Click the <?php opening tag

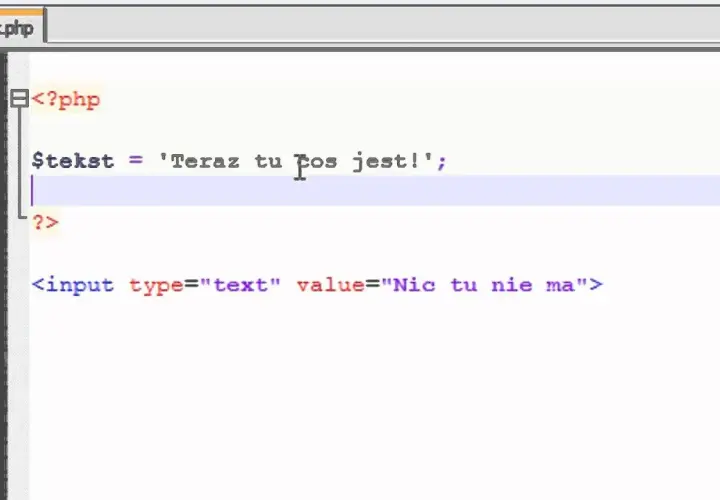[66, 100]
